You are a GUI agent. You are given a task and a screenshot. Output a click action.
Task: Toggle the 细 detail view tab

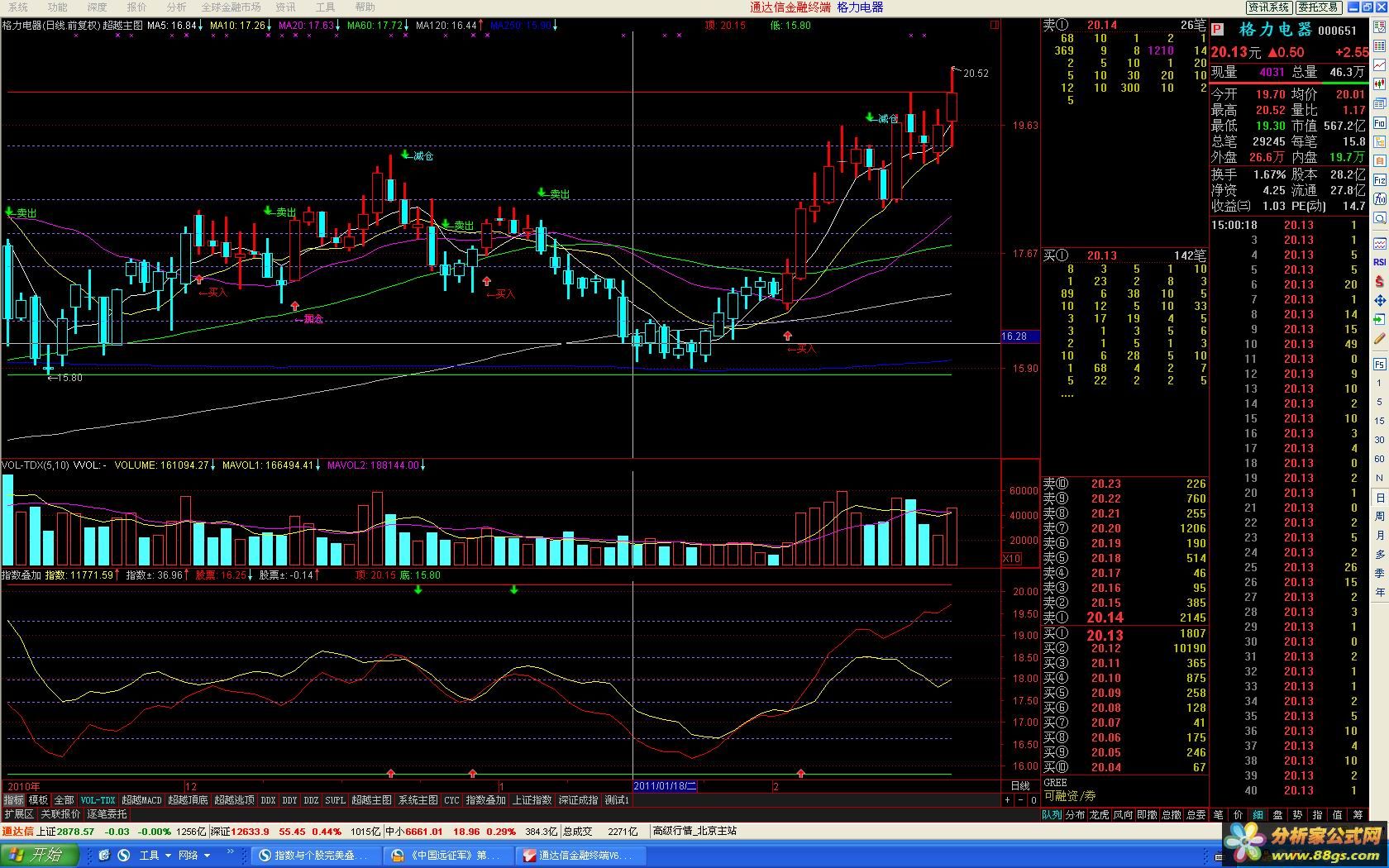click(1258, 814)
